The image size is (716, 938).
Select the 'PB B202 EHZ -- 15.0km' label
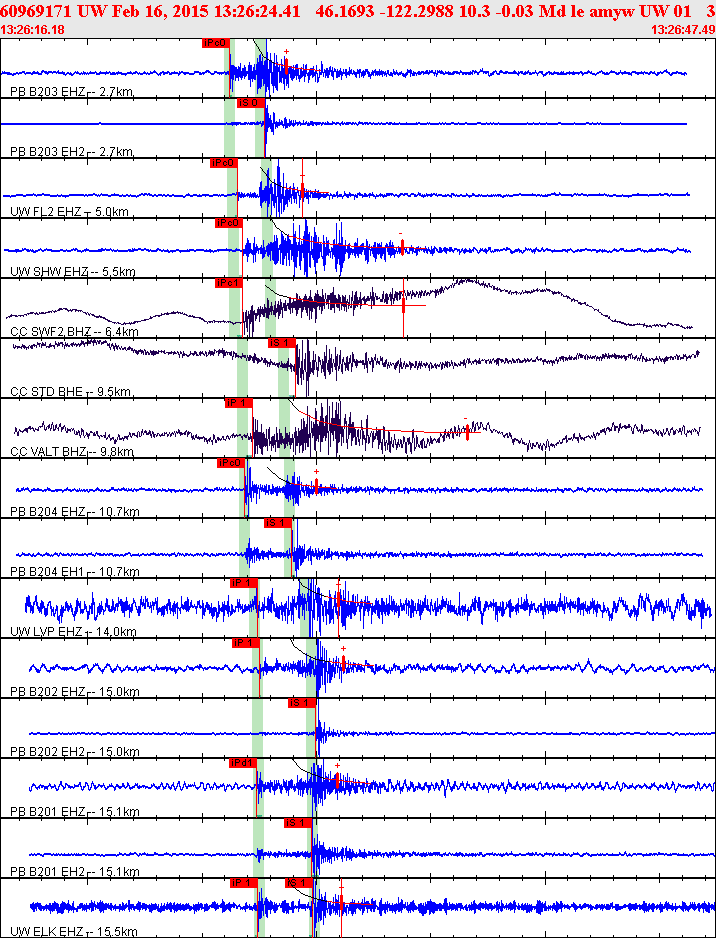75,692
